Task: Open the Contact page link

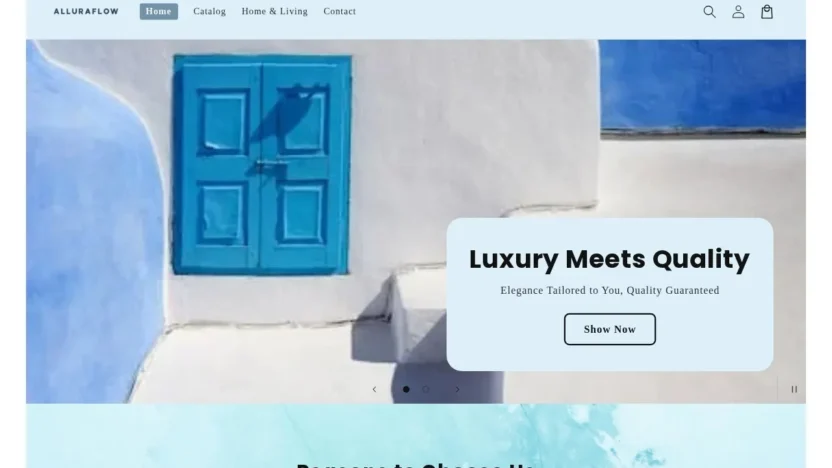Action: [x=340, y=11]
